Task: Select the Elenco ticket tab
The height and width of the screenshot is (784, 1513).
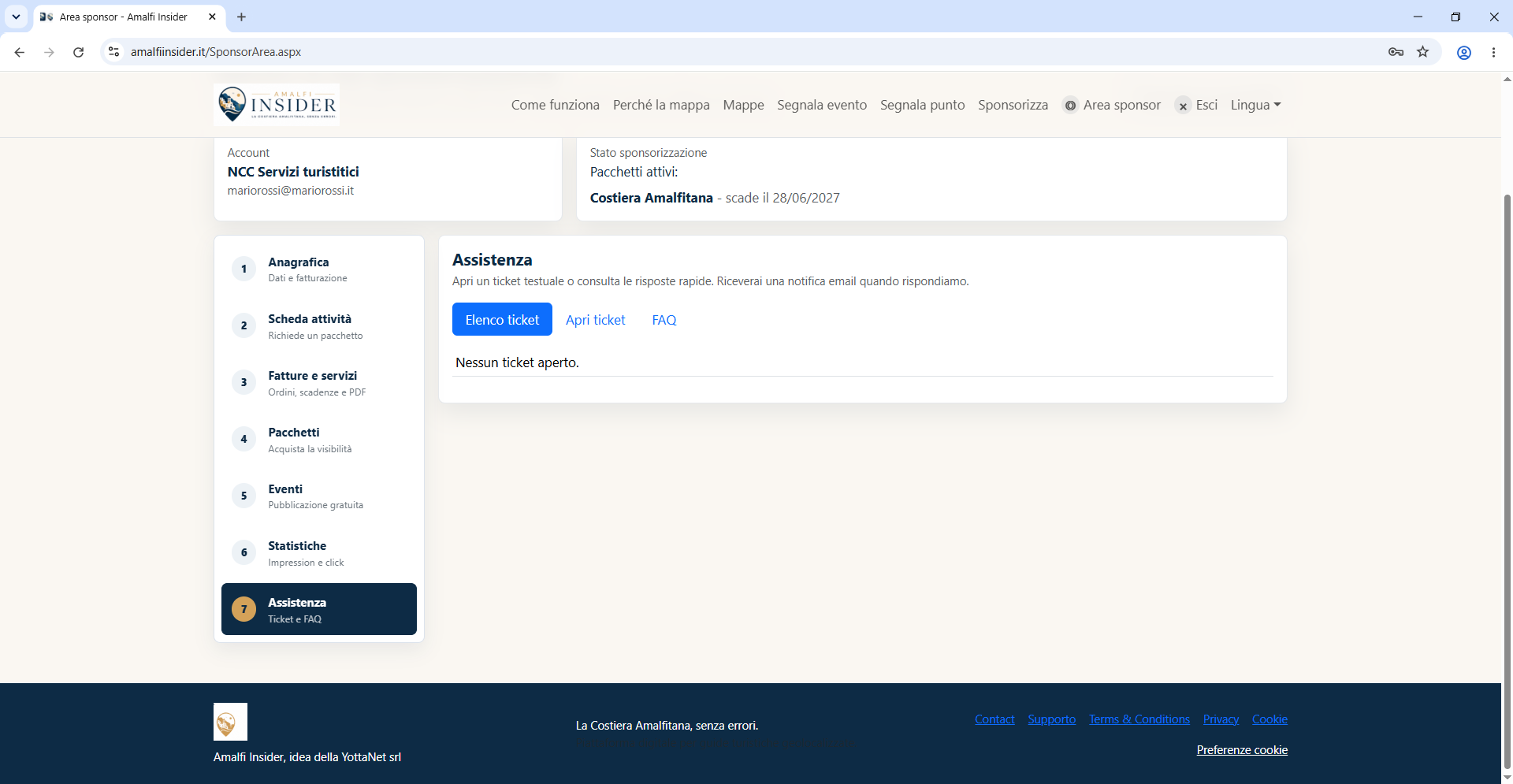Action: coord(502,319)
